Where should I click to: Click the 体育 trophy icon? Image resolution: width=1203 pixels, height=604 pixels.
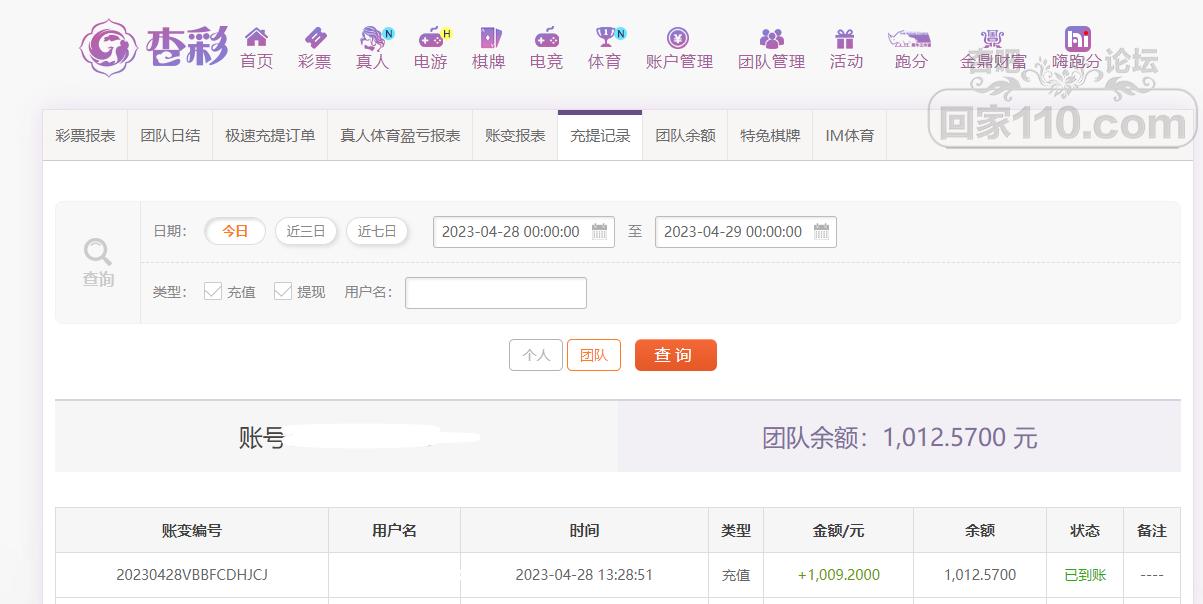[605, 37]
